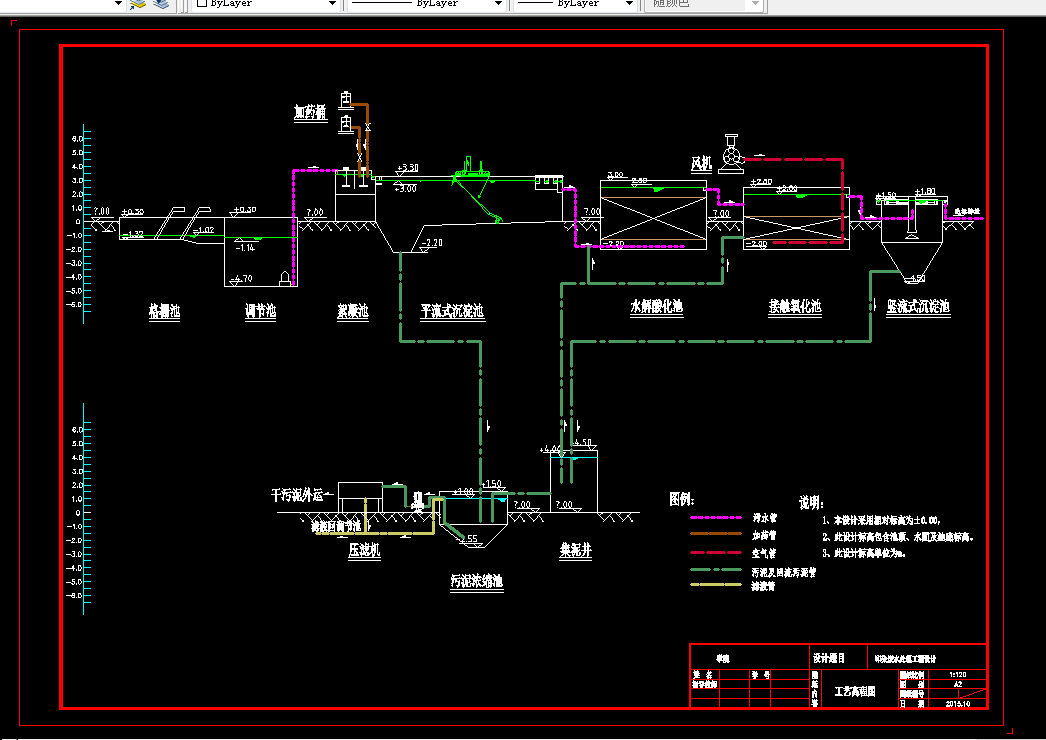
Task: Click the brown dosing pipe legend line
Action: 716,534
